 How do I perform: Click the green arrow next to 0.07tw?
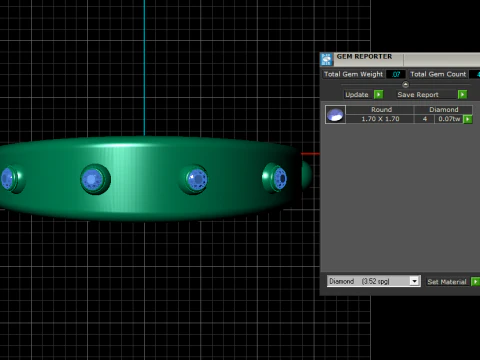point(468,119)
